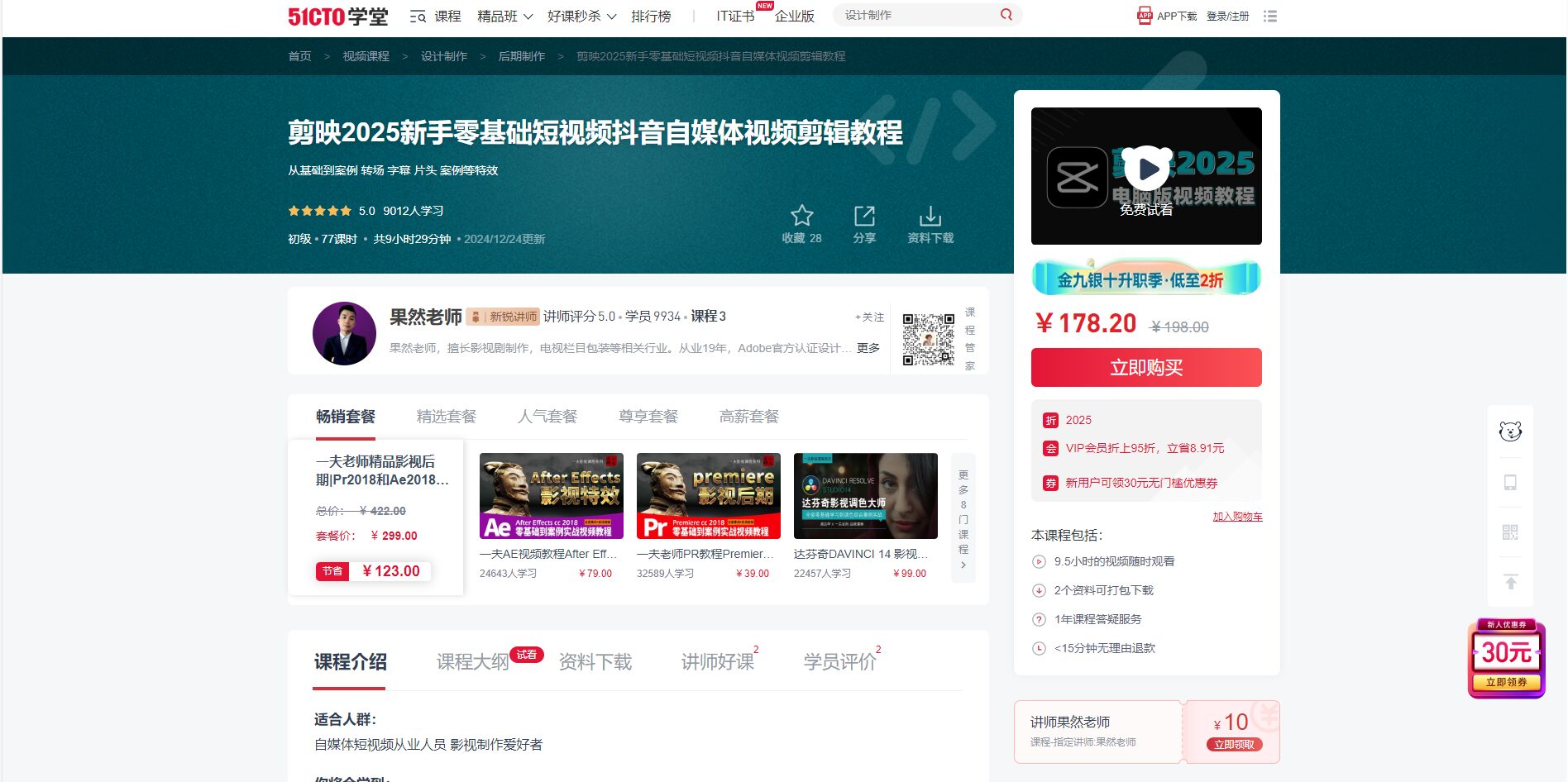This screenshot has height=782, width=1568.
Task: Click the ¥123.00 savings badge
Action: pyautogui.click(x=373, y=571)
